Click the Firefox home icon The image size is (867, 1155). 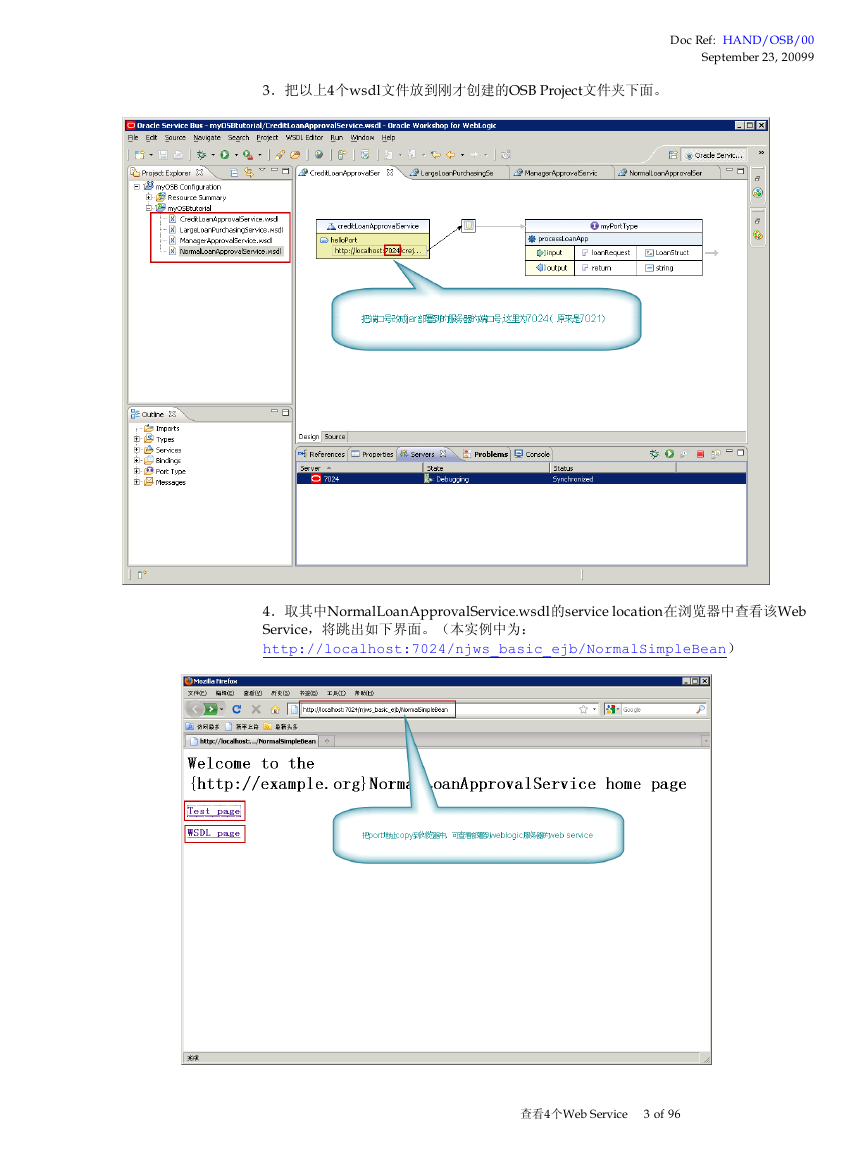point(275,709)
